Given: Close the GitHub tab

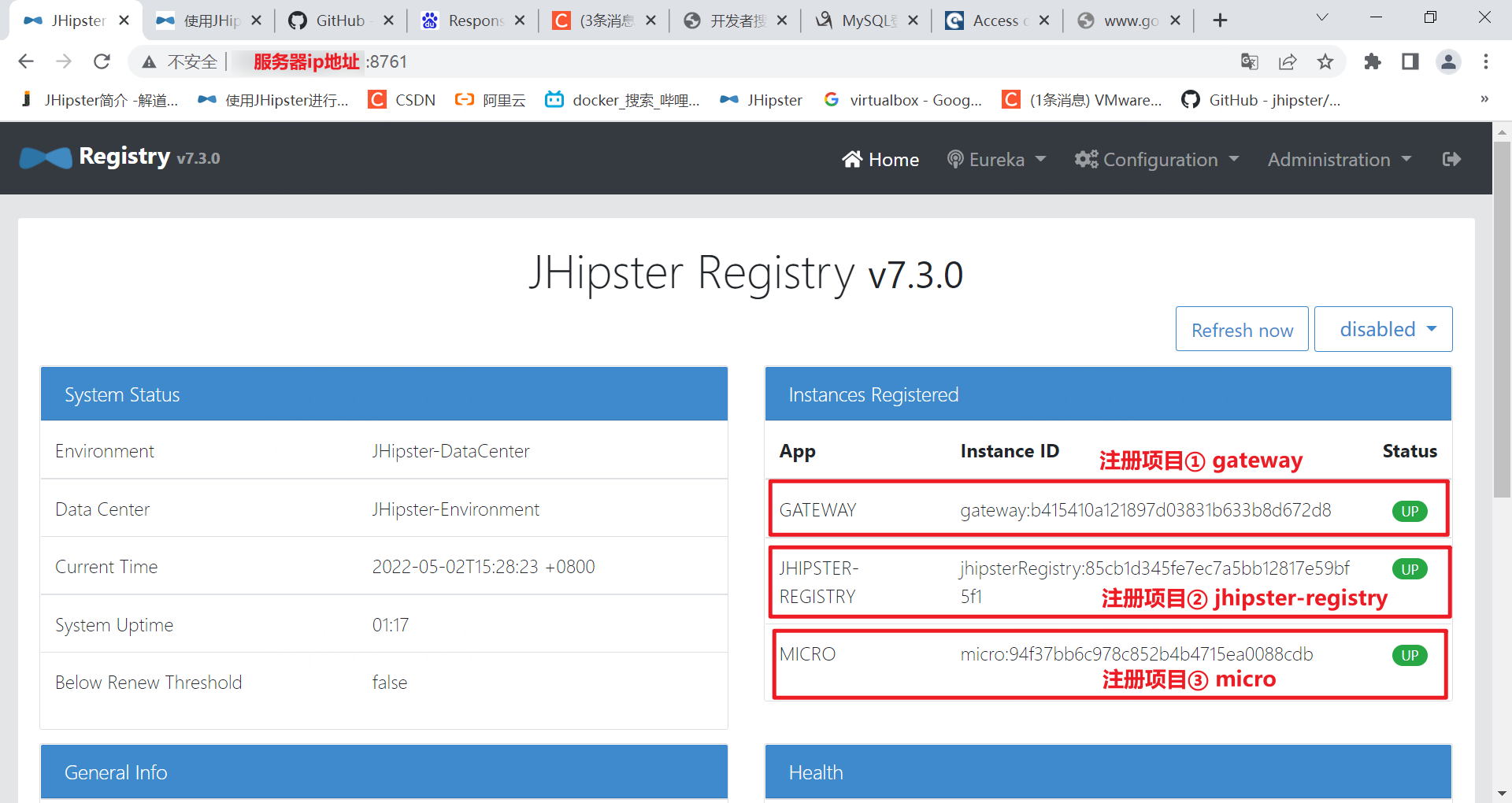Looking at the screenshot, I should click(x=388, y=20).
